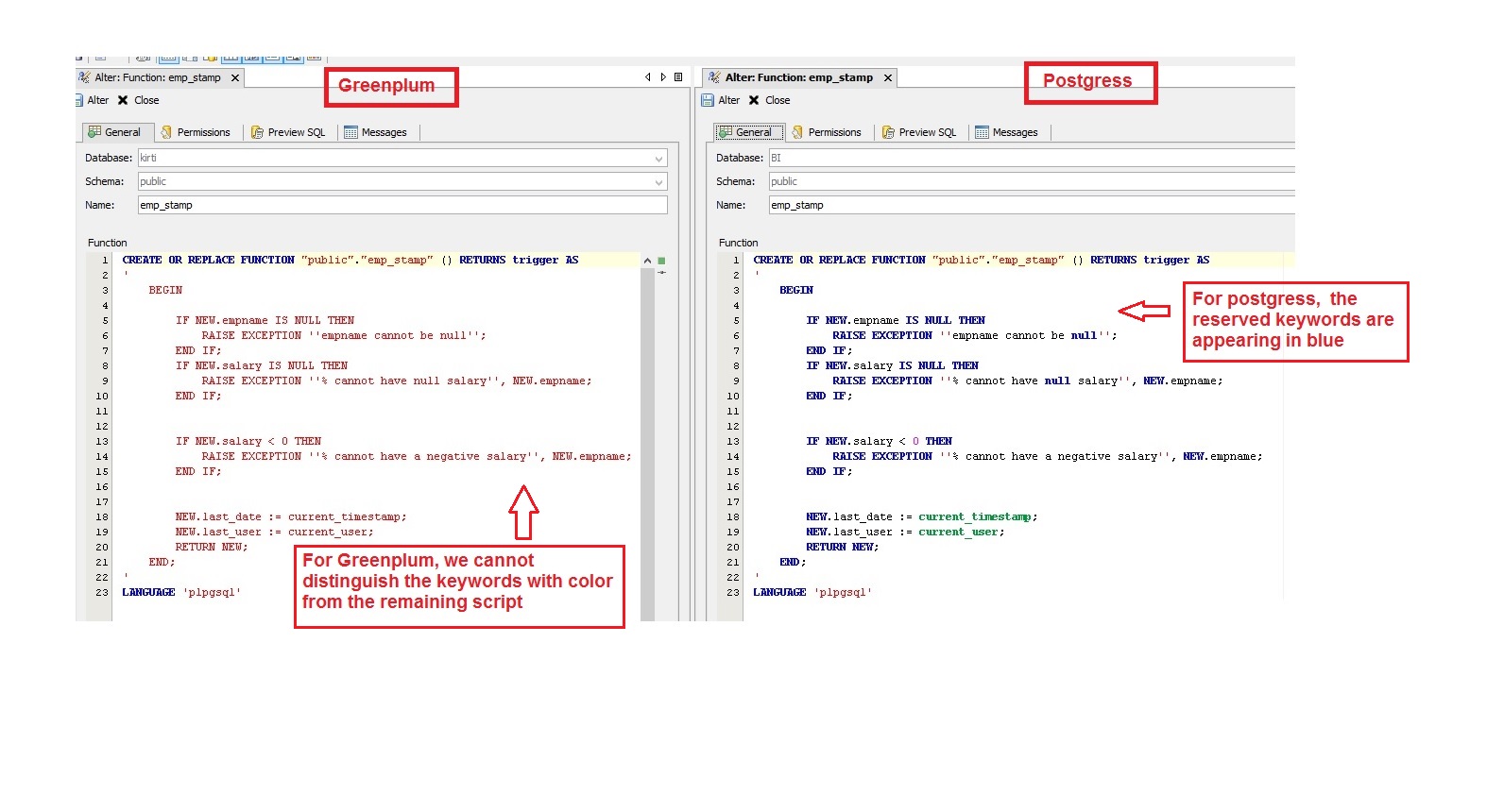This screenshot has width=1504, height=812.
Task: Select right pane 'Alter: Function: emp_stamp' tab
Action: pyautogui.click(x=799, y=77)
